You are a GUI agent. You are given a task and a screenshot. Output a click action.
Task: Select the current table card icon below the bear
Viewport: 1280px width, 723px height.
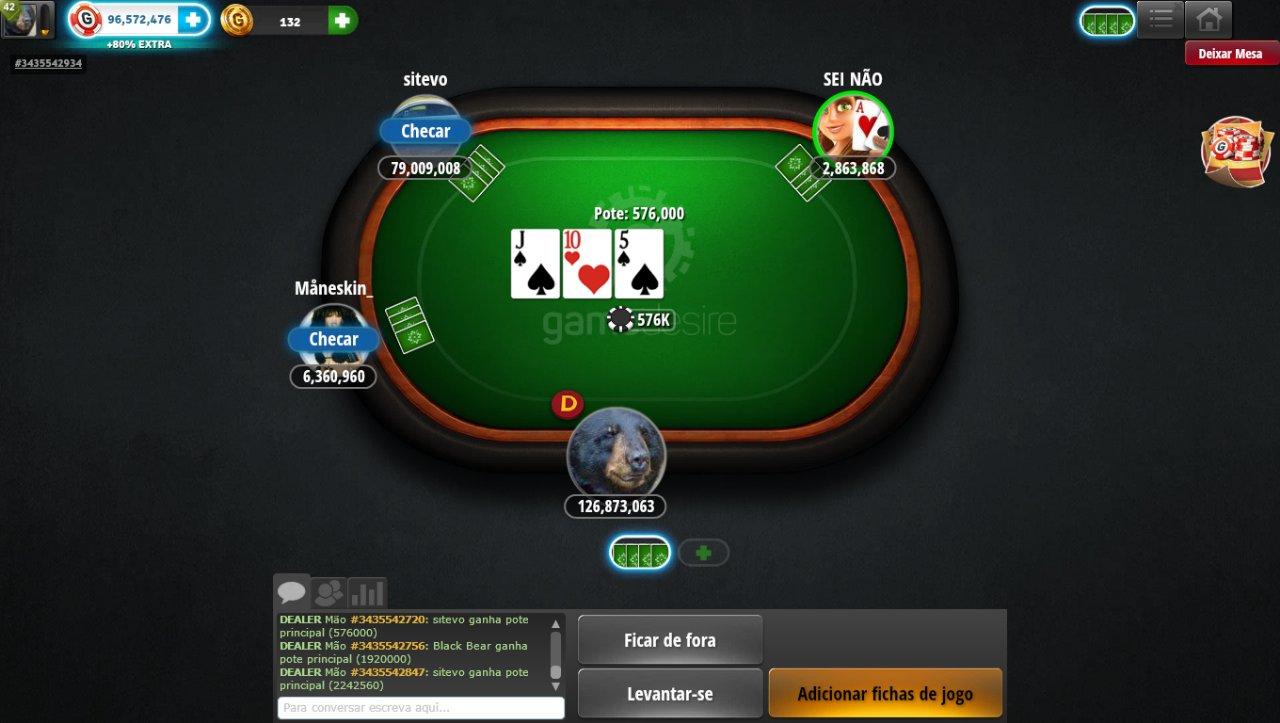(640, 552)
